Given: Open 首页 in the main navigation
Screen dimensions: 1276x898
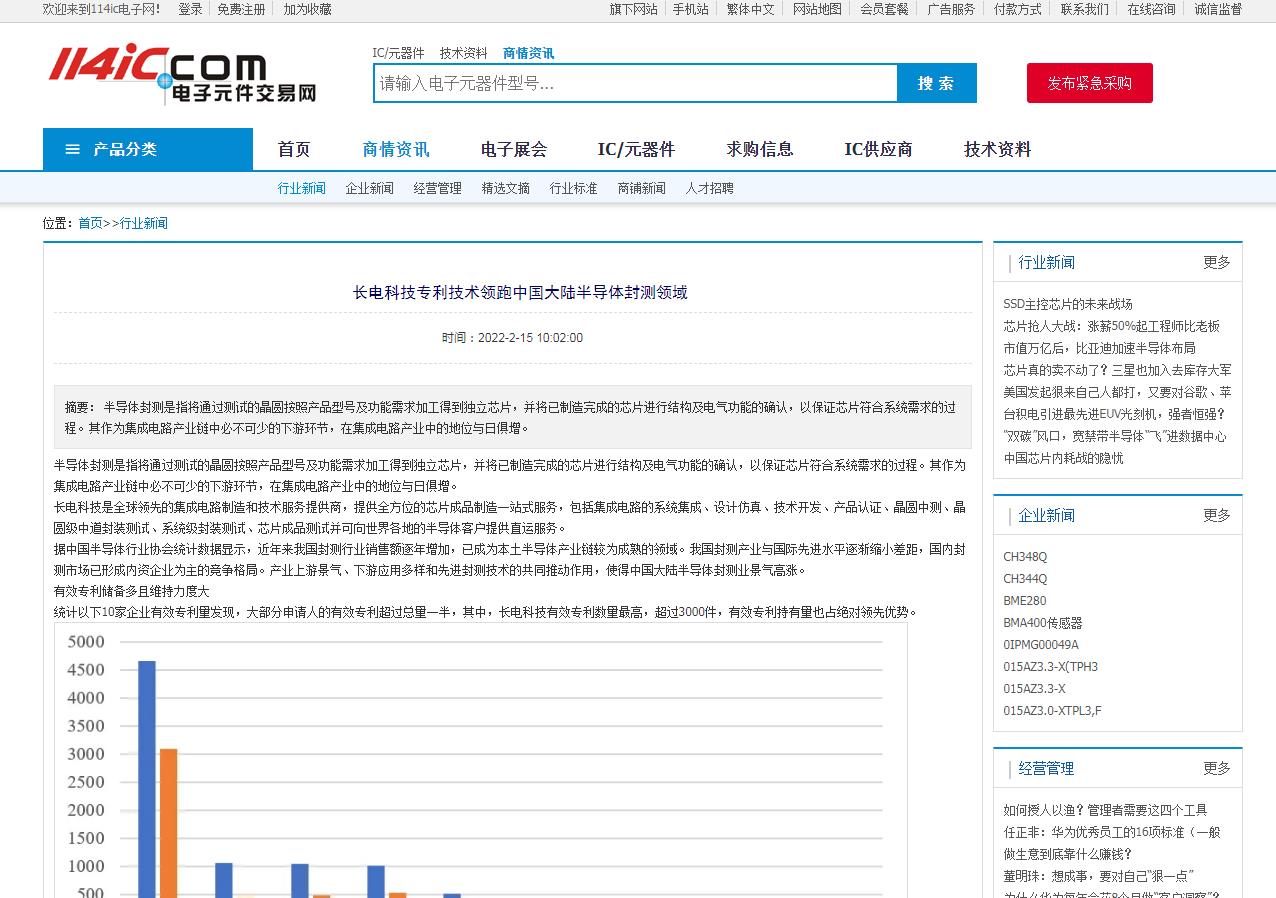Looking at the screenshot, I should pyautogui.click(x=294, y=149).
